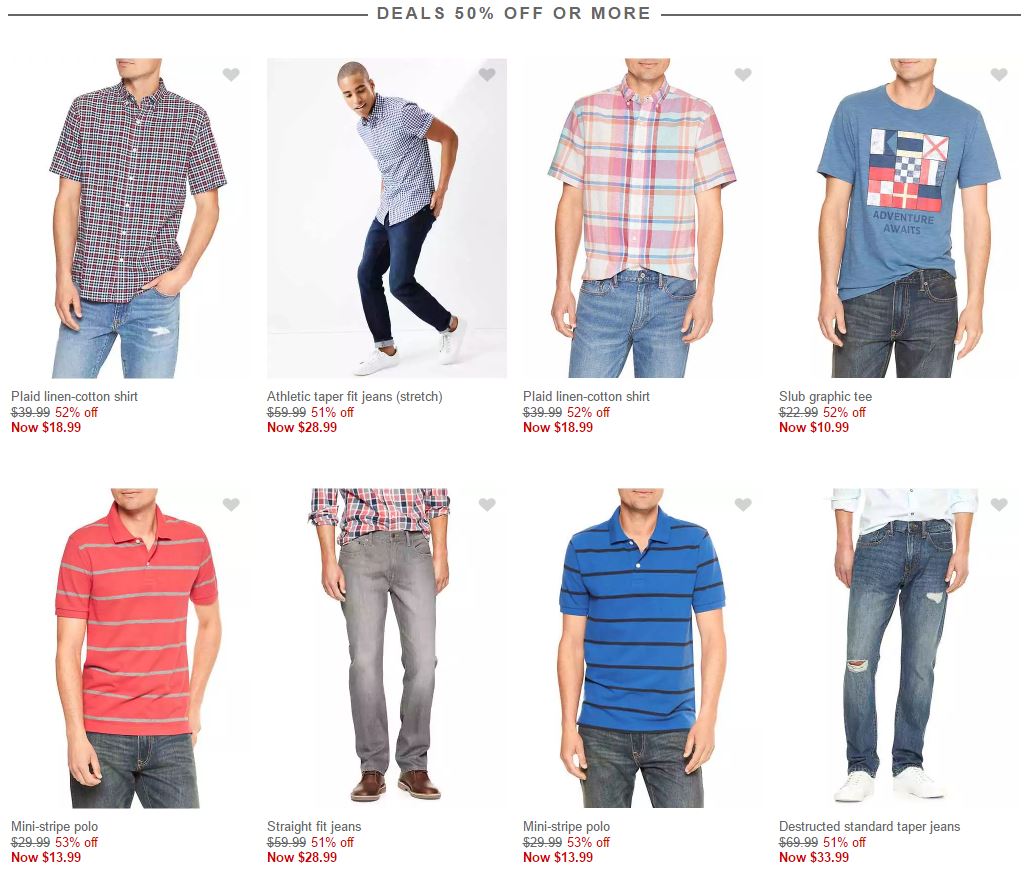The height and width of the screenshot is (890, 1030).
Task: Select the Now $33.99 price text
Action: (x=814, y=857)
